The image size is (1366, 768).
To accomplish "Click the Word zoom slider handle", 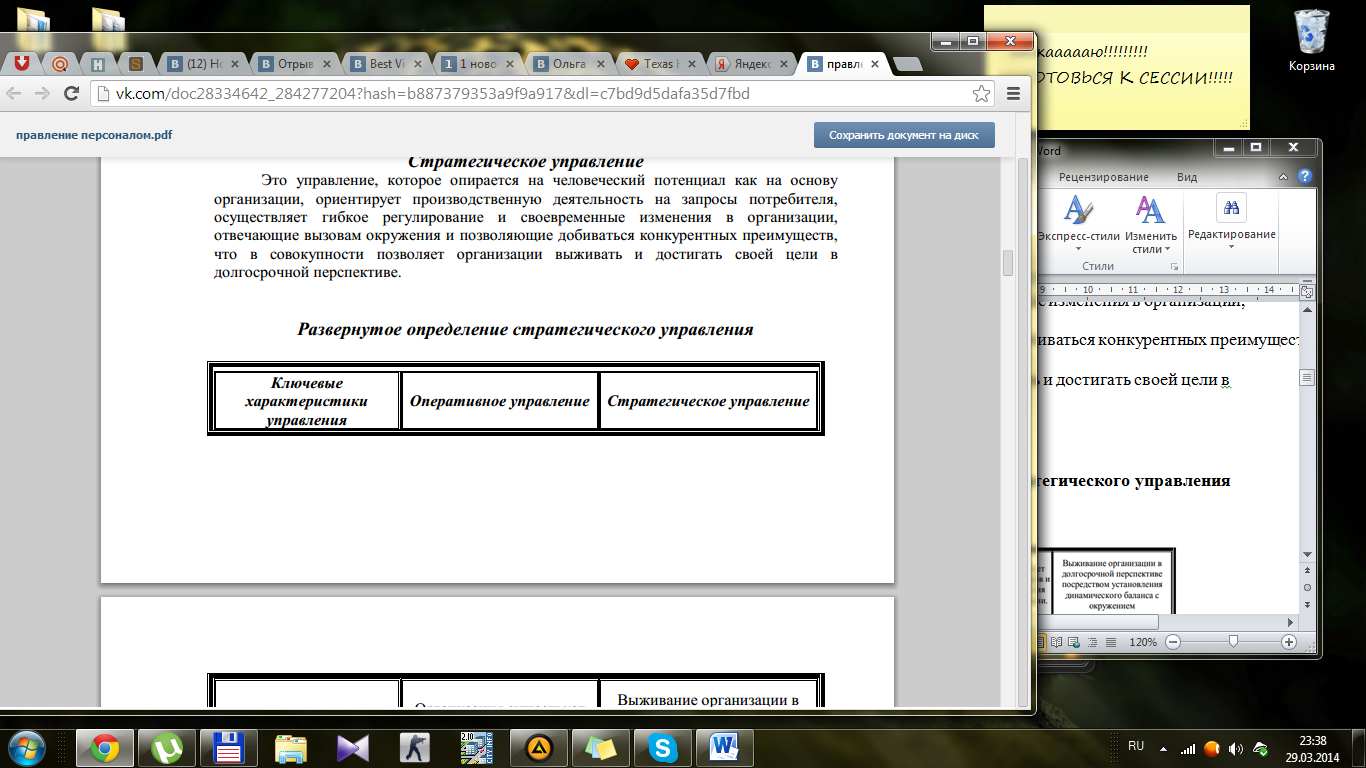I will pyautogui.click(x=1234, y=642).
